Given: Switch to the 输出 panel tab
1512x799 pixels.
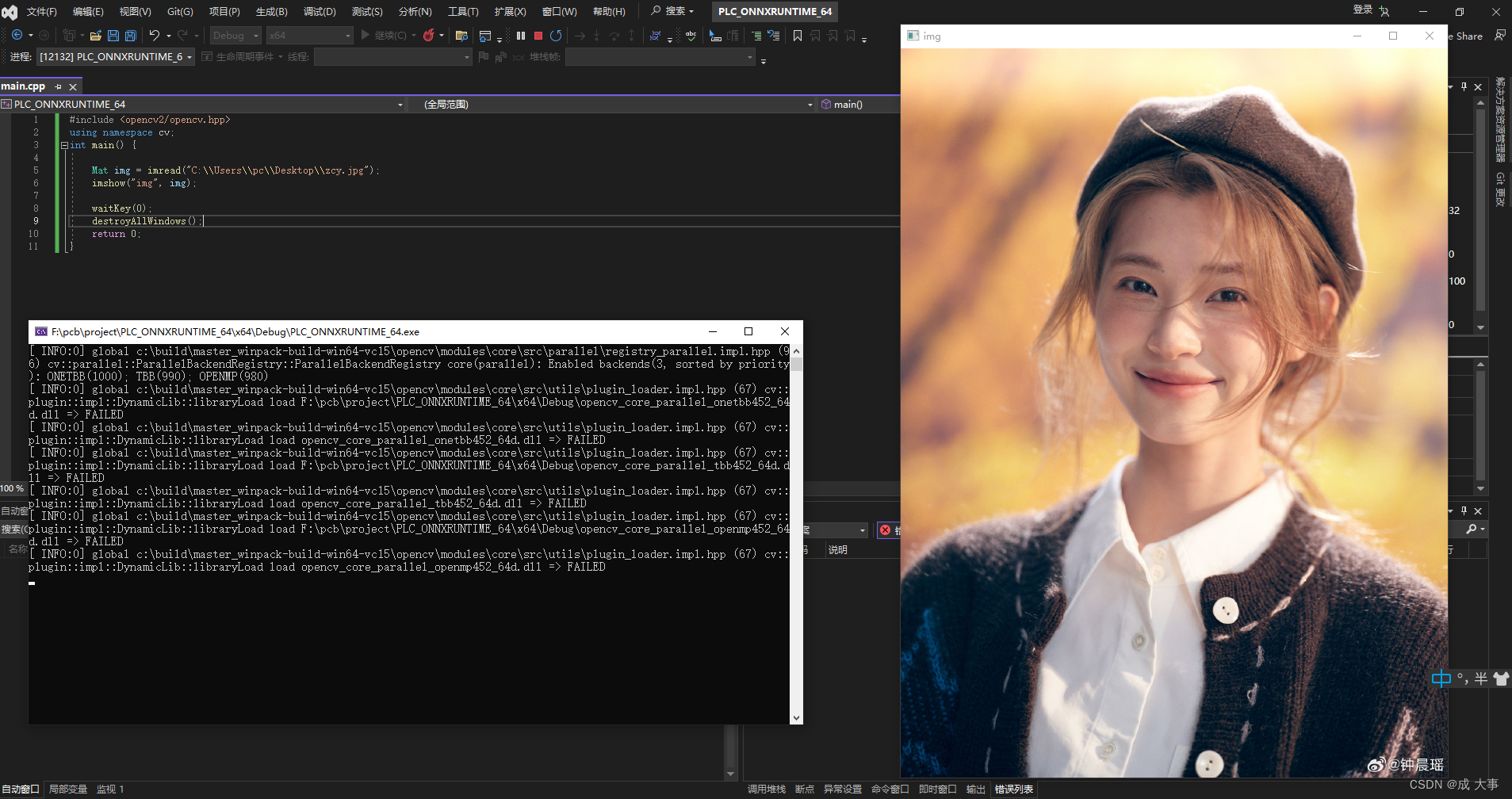Looking at the screenshot, I should click(x=974, y=789).
